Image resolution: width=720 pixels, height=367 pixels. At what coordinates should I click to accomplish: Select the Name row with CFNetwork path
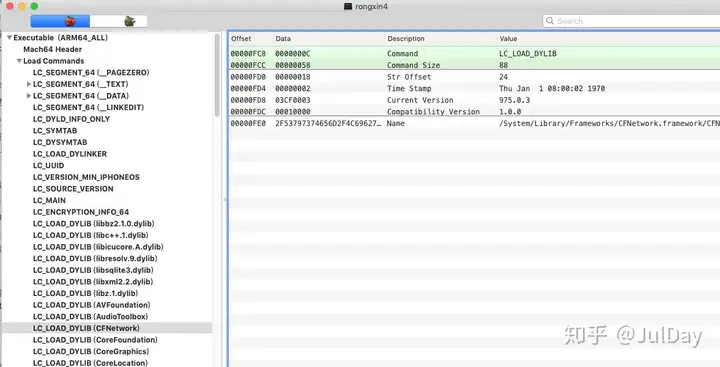pos(474,123)
